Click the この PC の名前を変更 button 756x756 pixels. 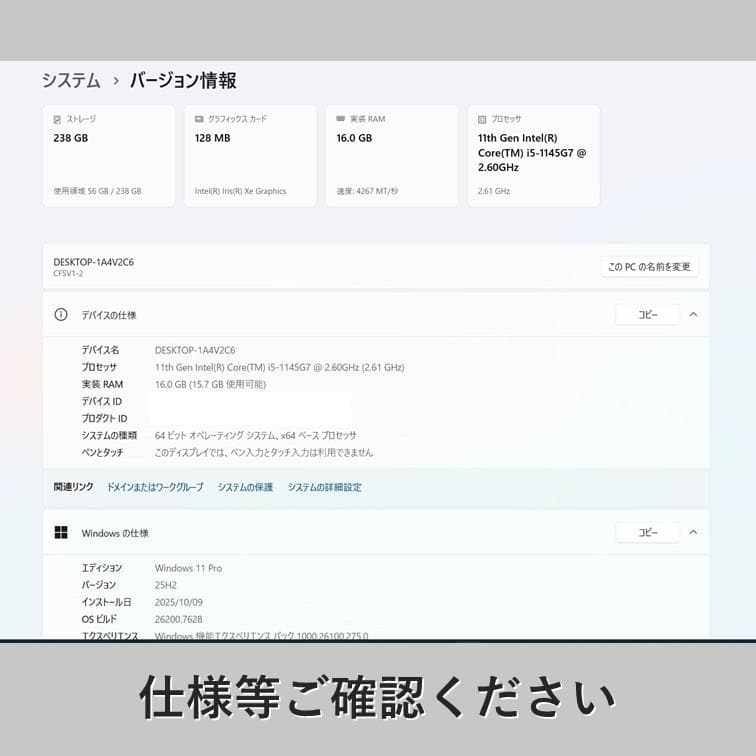click(x=649, y=267)
